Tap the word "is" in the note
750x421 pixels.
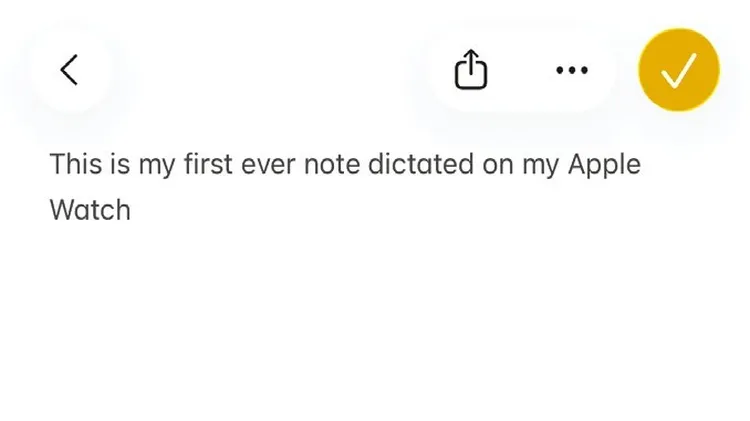pyautogui.click(x=113, y=164)
